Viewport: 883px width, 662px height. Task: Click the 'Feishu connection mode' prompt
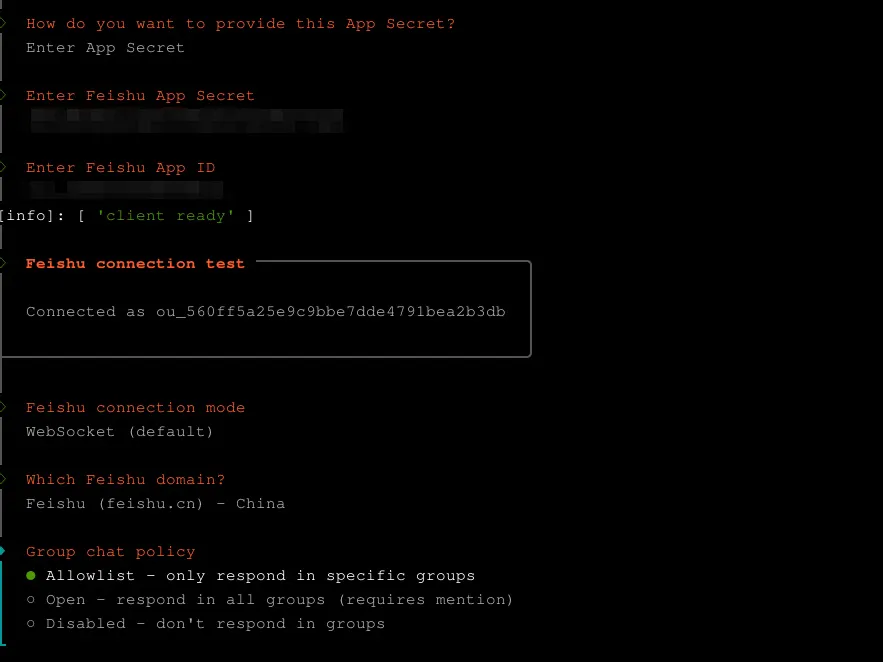(x=135, y=408)
